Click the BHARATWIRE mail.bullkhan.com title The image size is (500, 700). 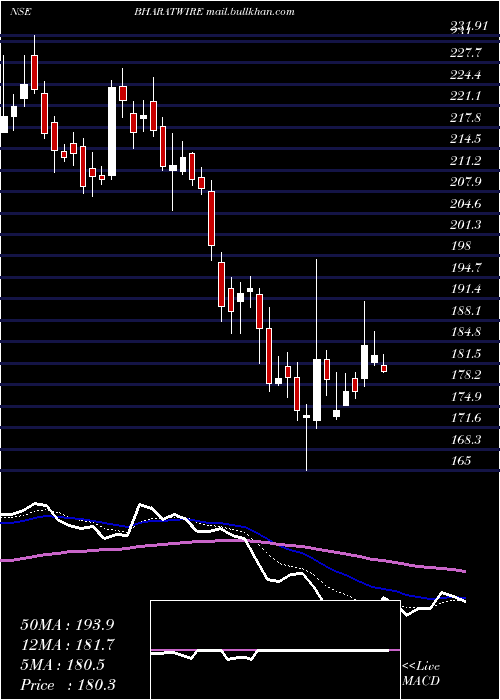tap(214, 12)
